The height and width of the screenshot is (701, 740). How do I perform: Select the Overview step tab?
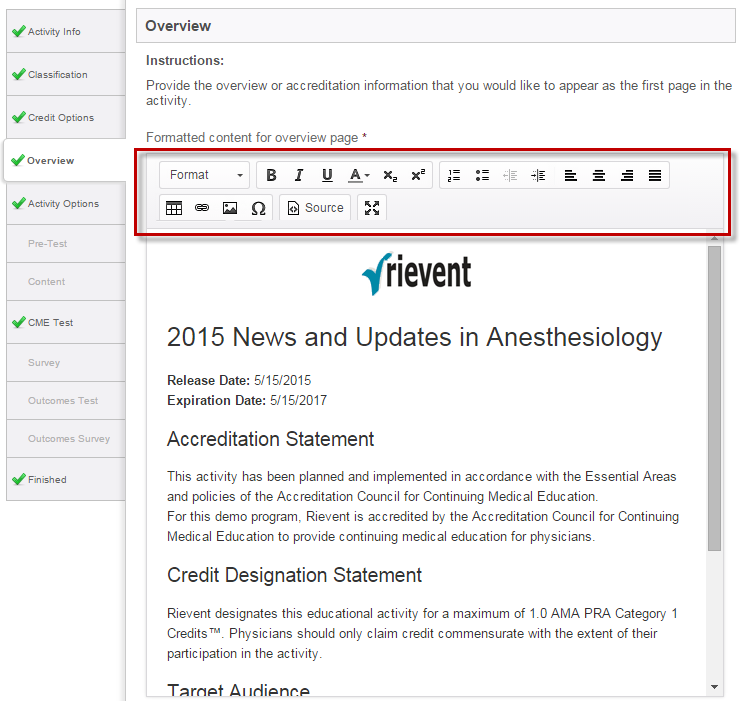click(65, 160)
